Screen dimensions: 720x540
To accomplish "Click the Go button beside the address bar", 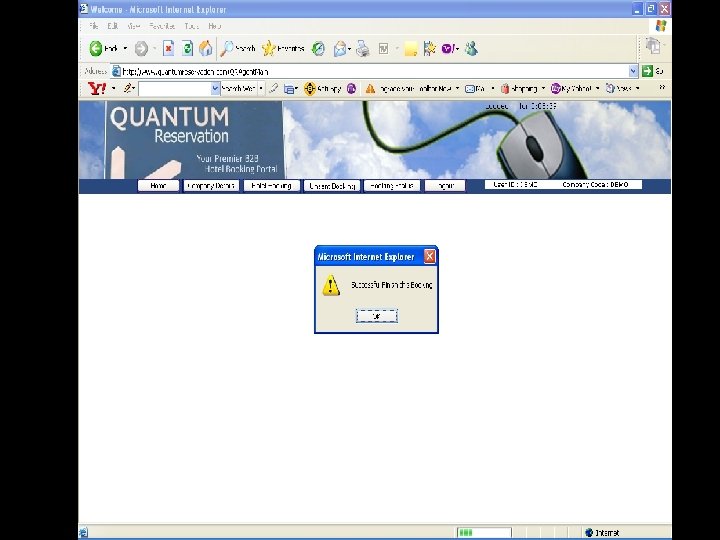I will coord(653,71).
